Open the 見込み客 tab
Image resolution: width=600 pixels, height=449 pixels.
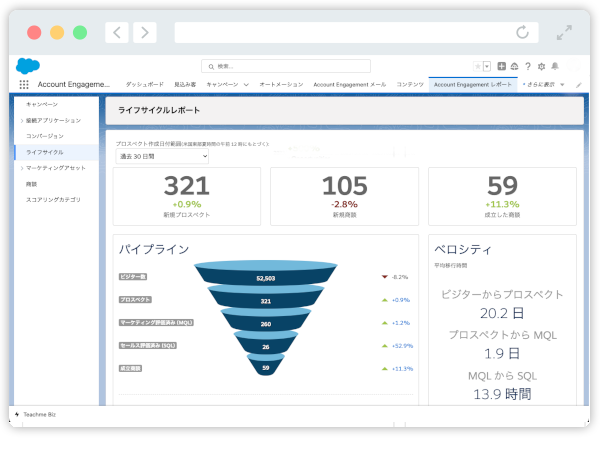click(x=185, y=85)
